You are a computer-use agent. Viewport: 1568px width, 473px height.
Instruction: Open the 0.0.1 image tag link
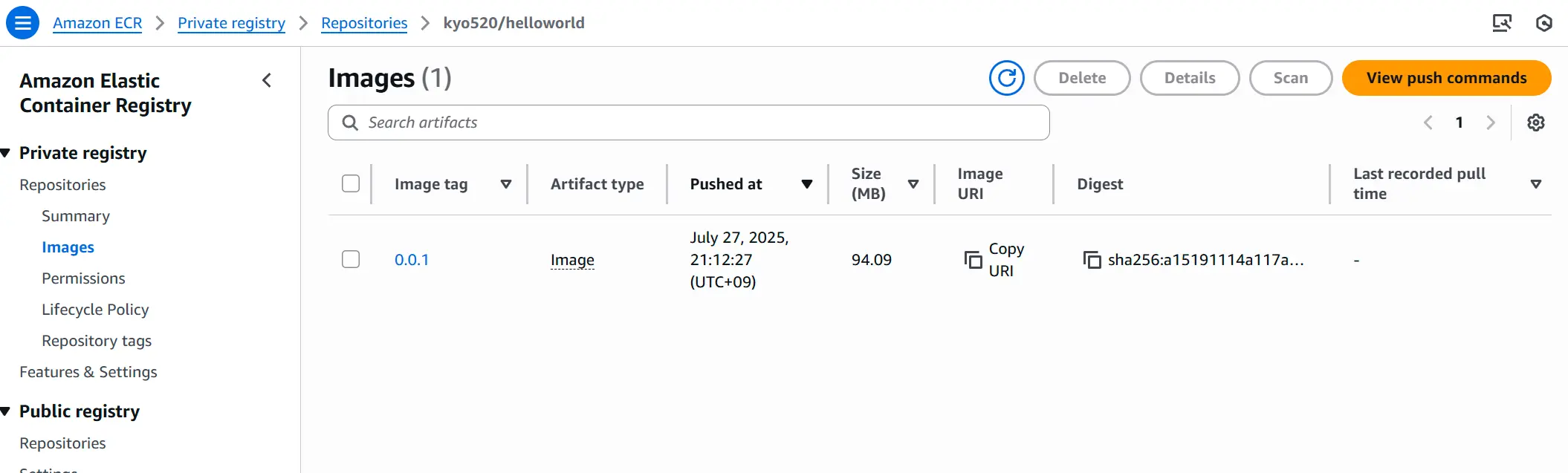click(x=412, y=260)
